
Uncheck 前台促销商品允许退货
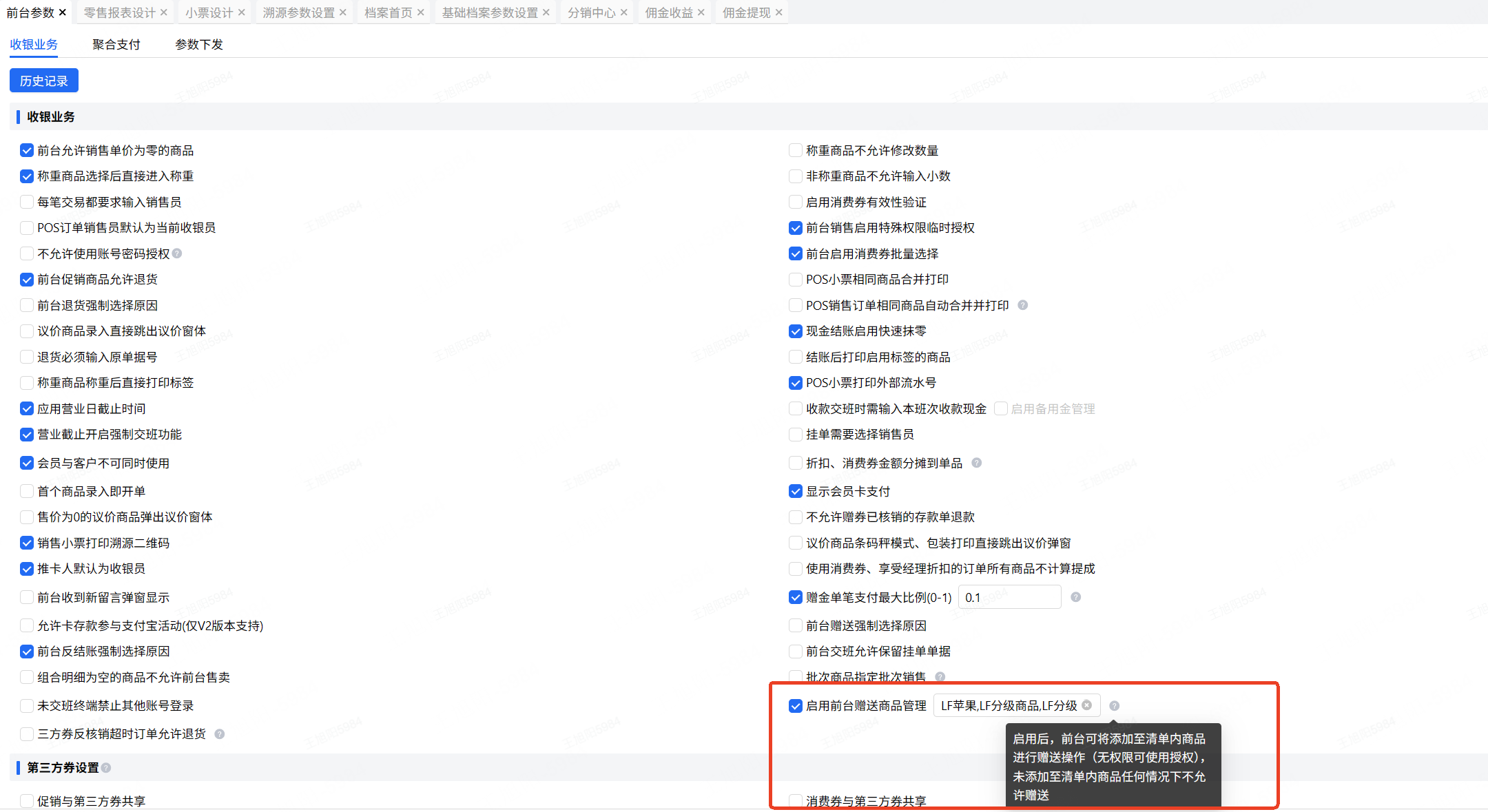coord(27,280)
